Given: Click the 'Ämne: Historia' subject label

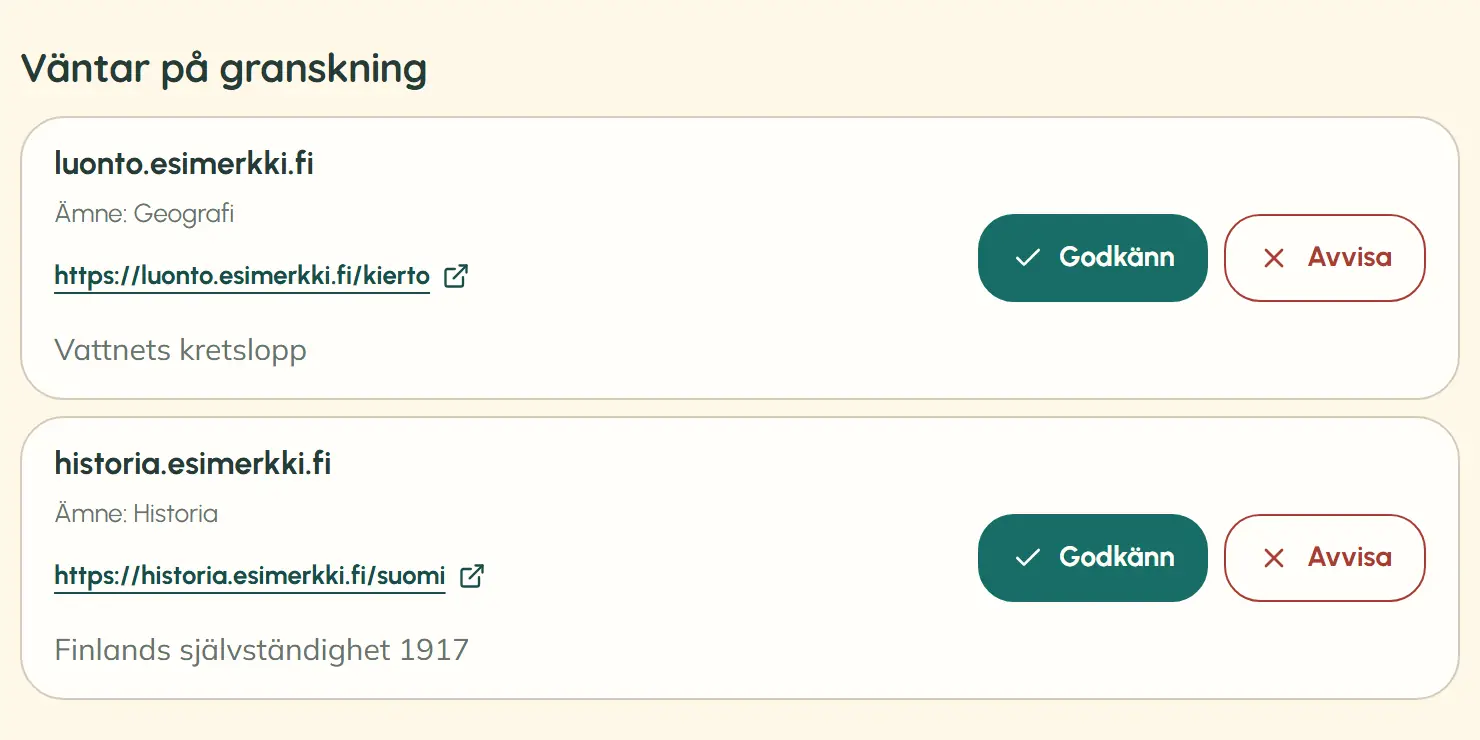Looking at the screenshot, I should click(136, 514).
